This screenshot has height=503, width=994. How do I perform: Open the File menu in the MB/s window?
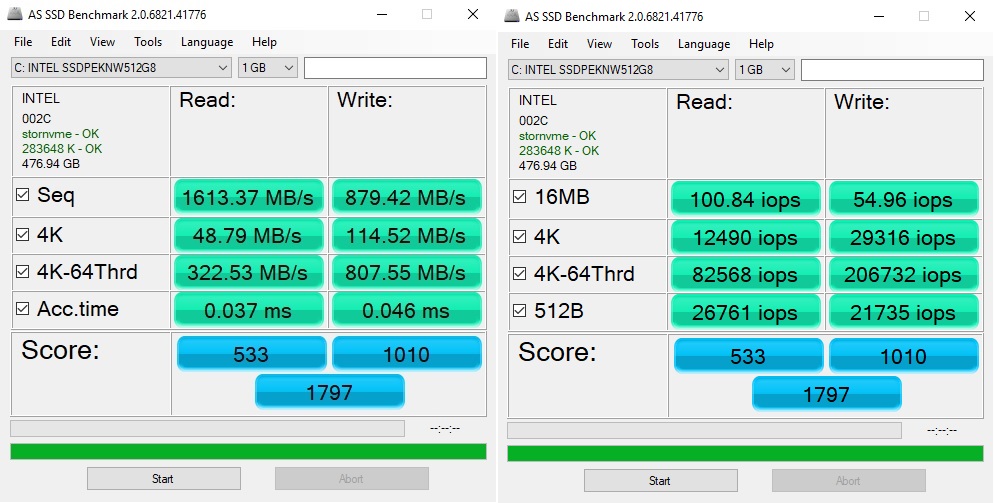[23, 42]
